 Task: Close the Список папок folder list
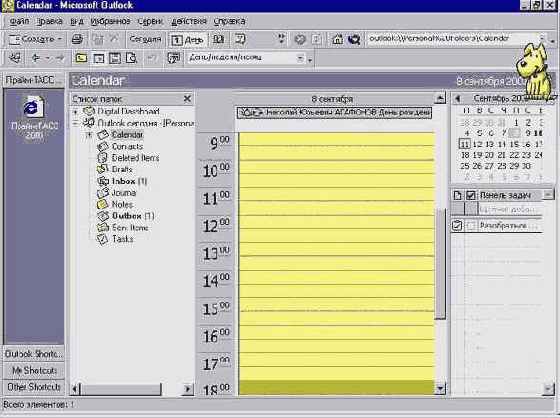click(187, 99)
